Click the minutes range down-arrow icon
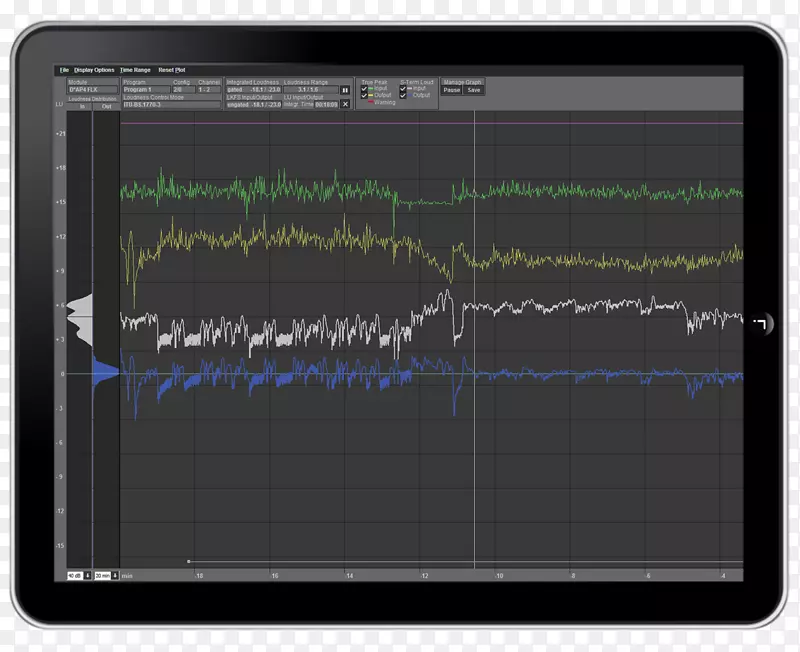 coord(115,576)
